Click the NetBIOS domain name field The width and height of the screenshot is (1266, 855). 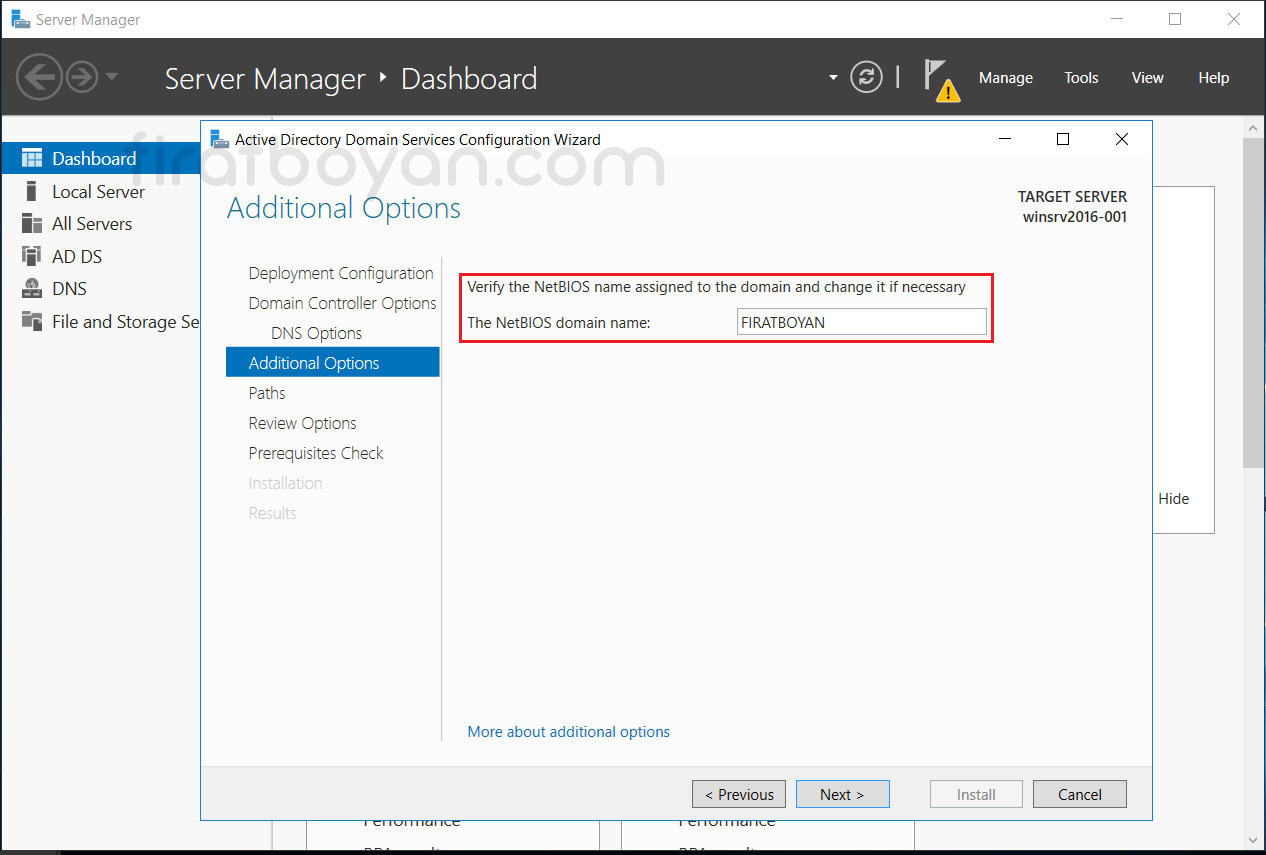point(861,321)
